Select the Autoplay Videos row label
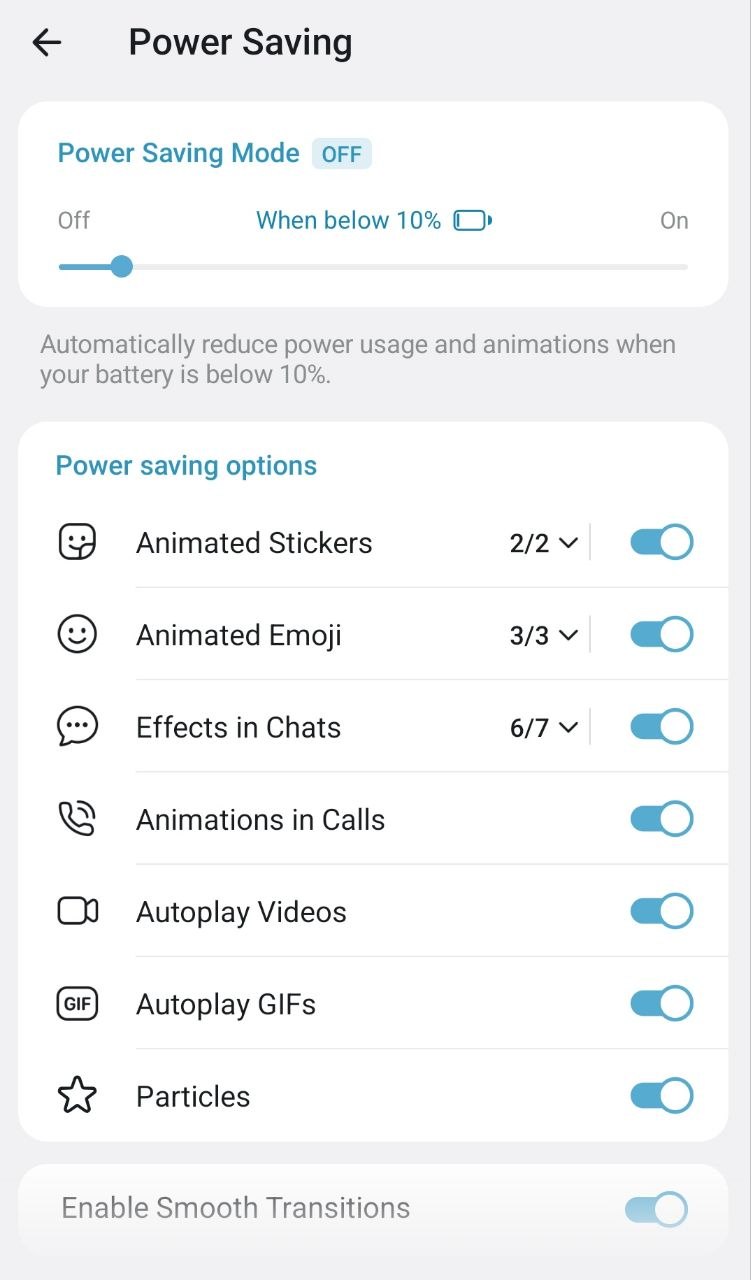Screen dimensions: 751x1280 [241, 912]
